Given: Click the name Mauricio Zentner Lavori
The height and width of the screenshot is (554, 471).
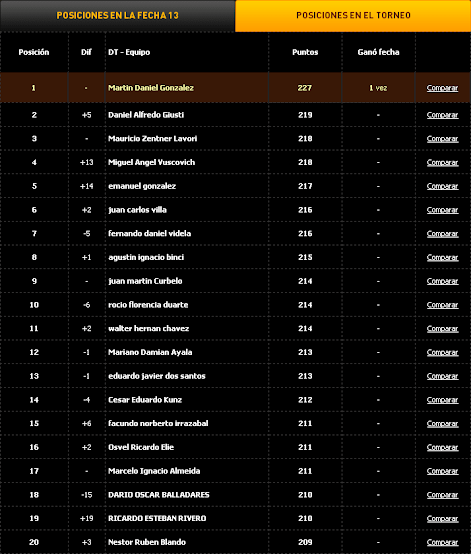Looking at the screenshot, I should [153, 139].
